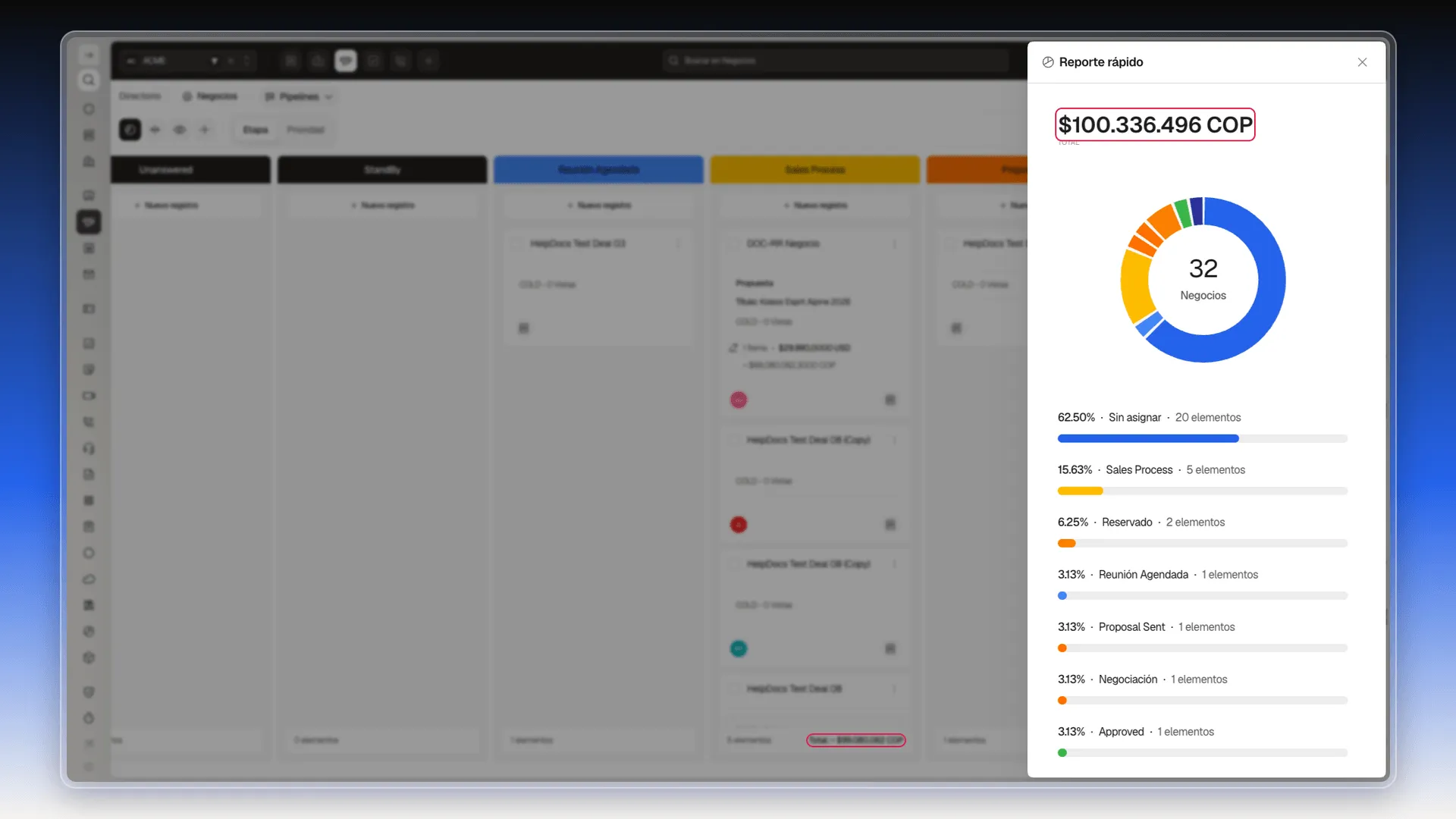Click the active deals icon in left sidebar
1456x819 pixels.
tap(89, 222)
